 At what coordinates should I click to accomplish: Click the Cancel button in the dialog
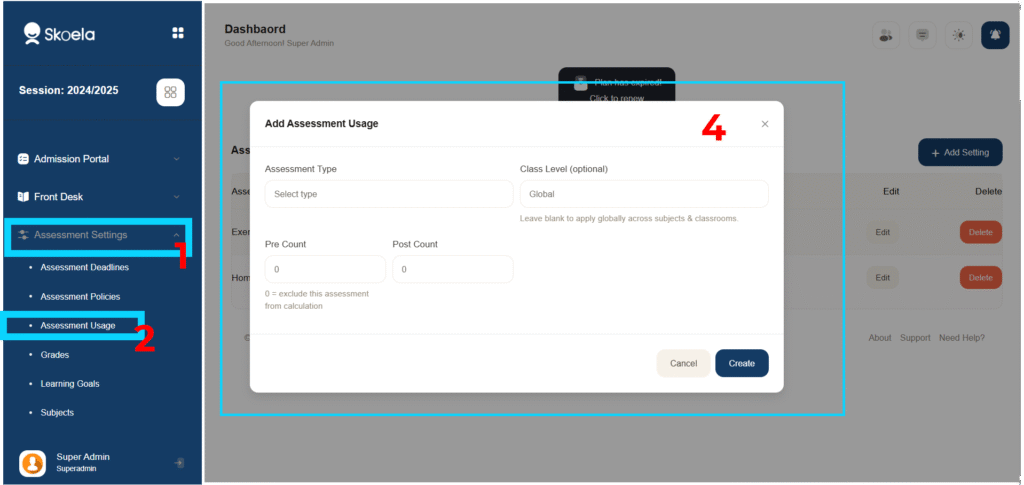683,363
